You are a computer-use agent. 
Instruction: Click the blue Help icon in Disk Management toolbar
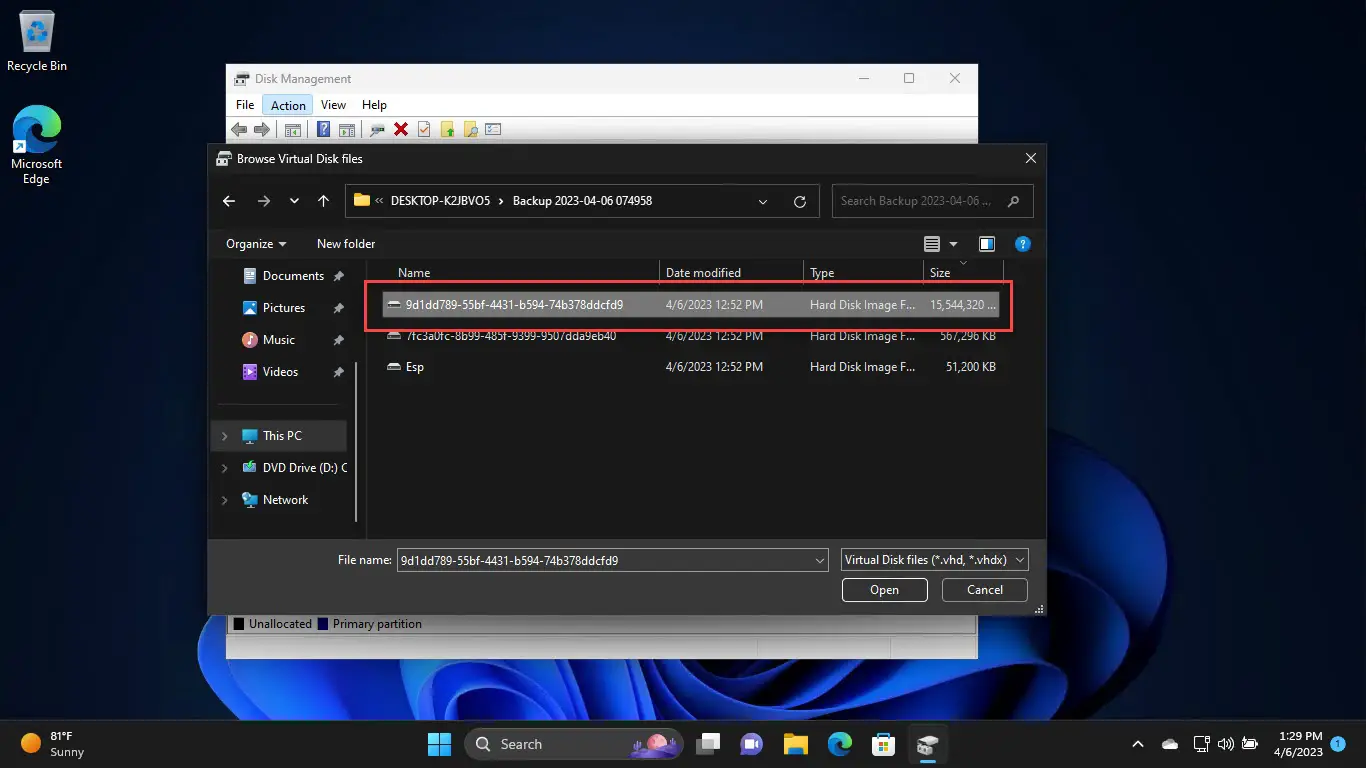tap(324, 129)
